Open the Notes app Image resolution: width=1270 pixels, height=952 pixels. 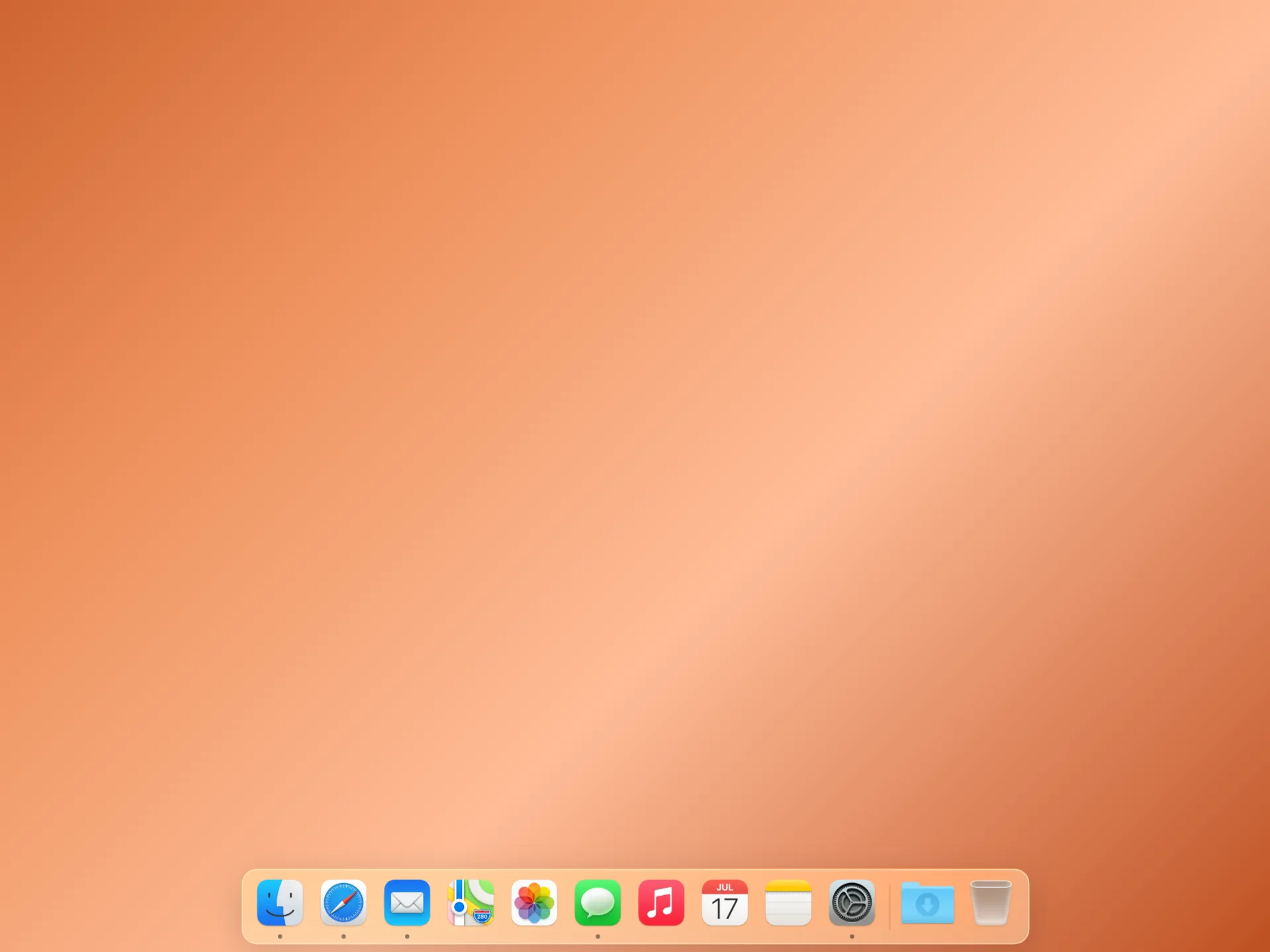(x=788, y=903)
